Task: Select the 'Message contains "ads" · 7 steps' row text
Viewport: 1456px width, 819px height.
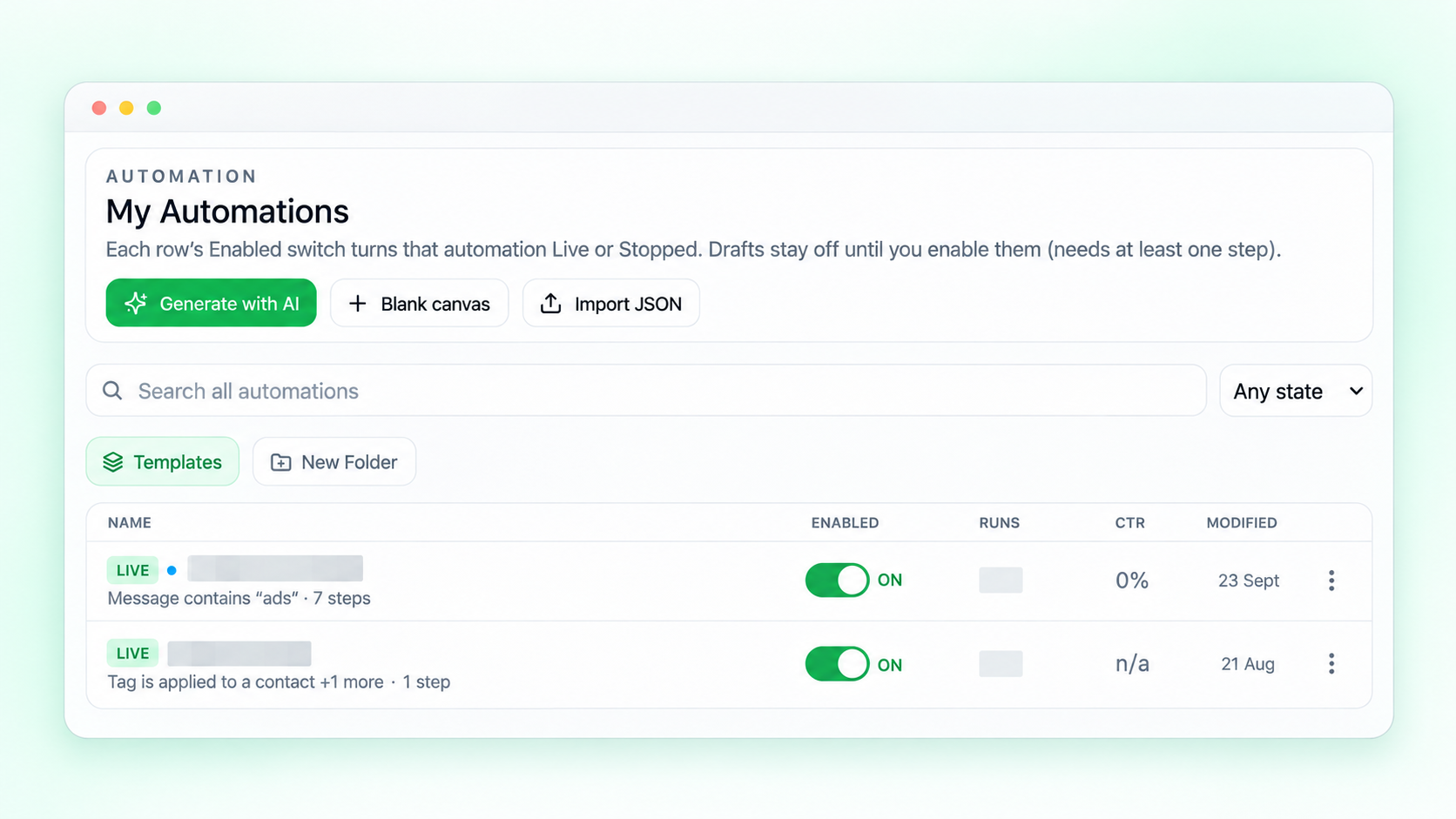Action: [239, 599]
